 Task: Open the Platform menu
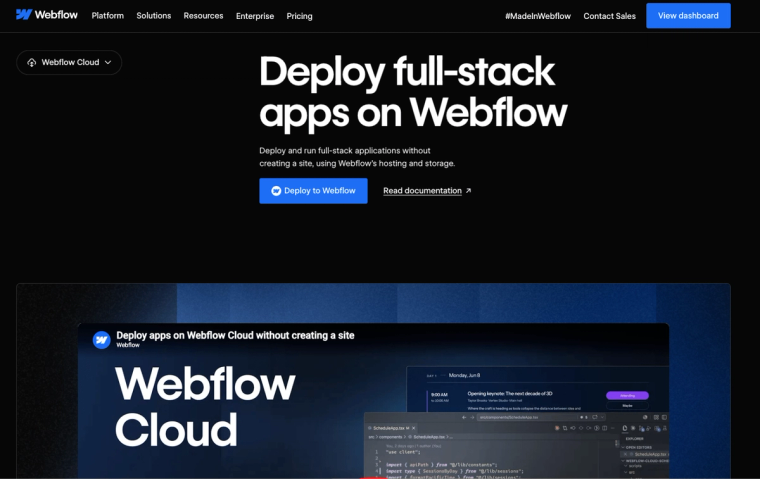coord(108,16)
